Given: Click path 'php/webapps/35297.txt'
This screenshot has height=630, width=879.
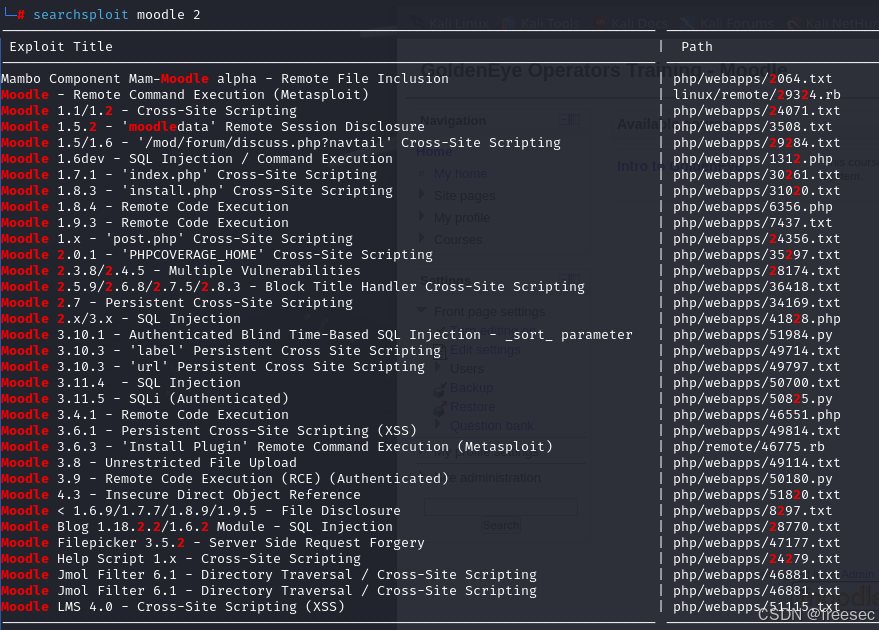Looking at the screenshot, I should point(757,254).
